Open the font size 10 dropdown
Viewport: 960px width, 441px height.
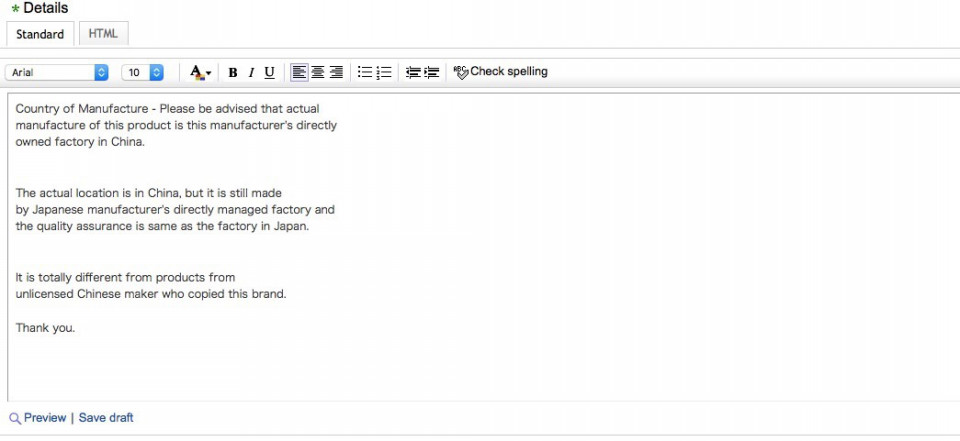pos(142,73)
